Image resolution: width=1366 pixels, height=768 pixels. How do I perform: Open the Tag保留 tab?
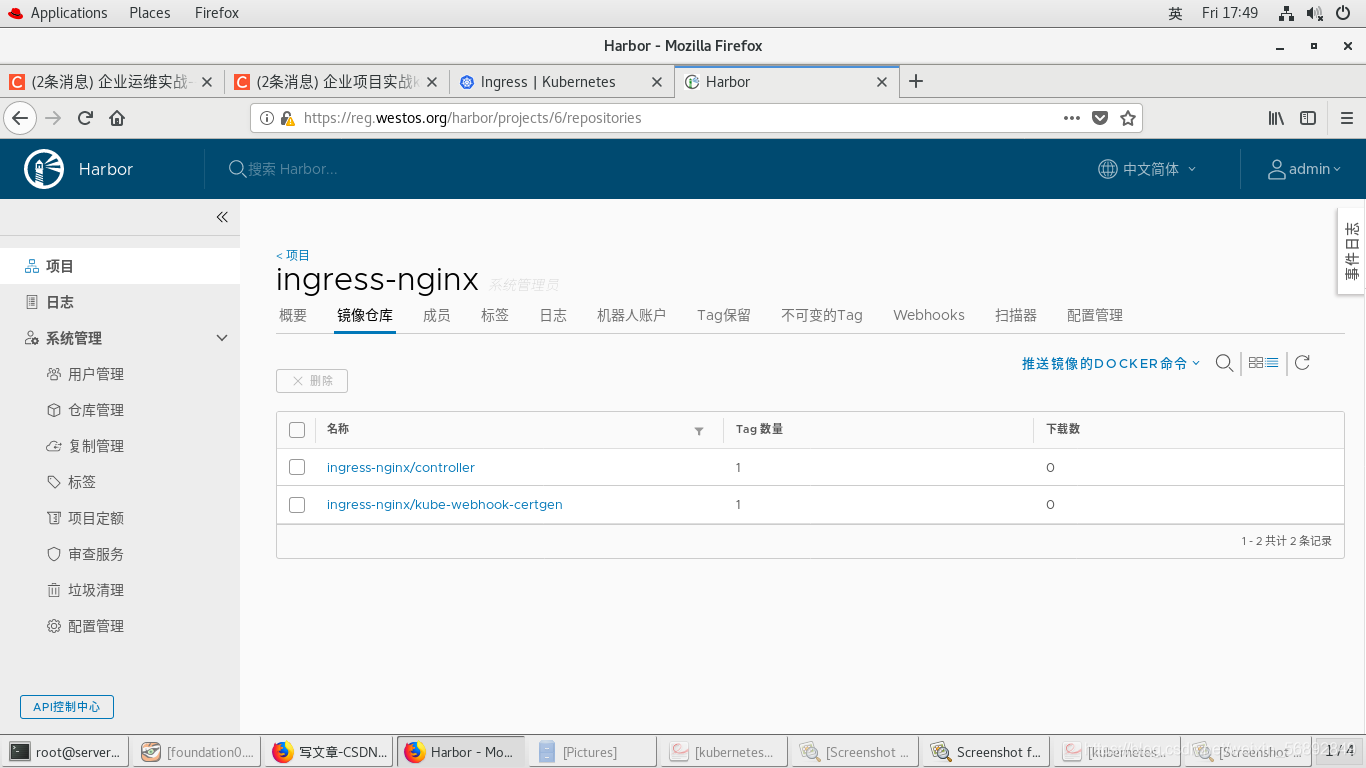[724, 315]
